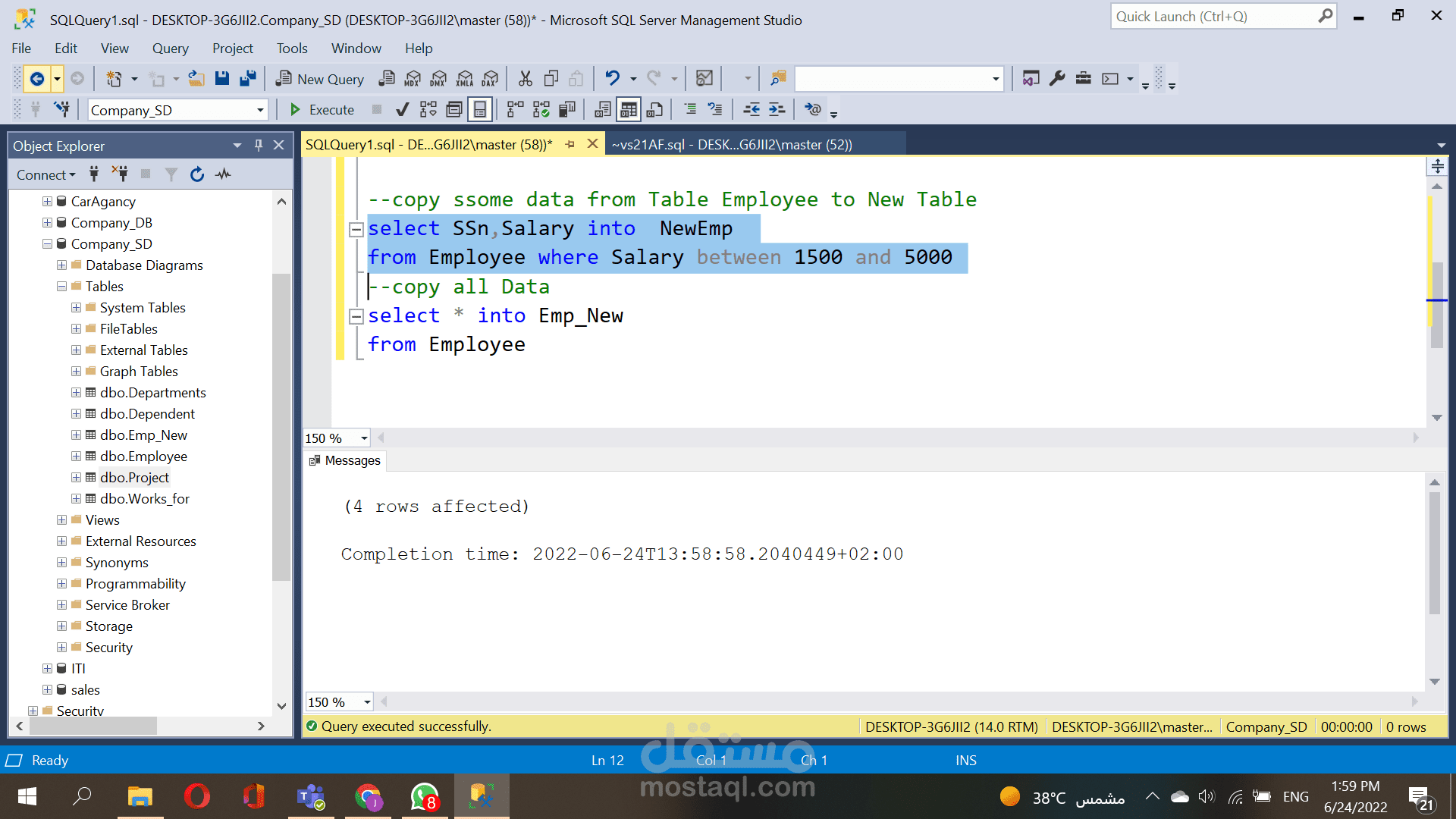Click the Save floppy disk icon

221,79
